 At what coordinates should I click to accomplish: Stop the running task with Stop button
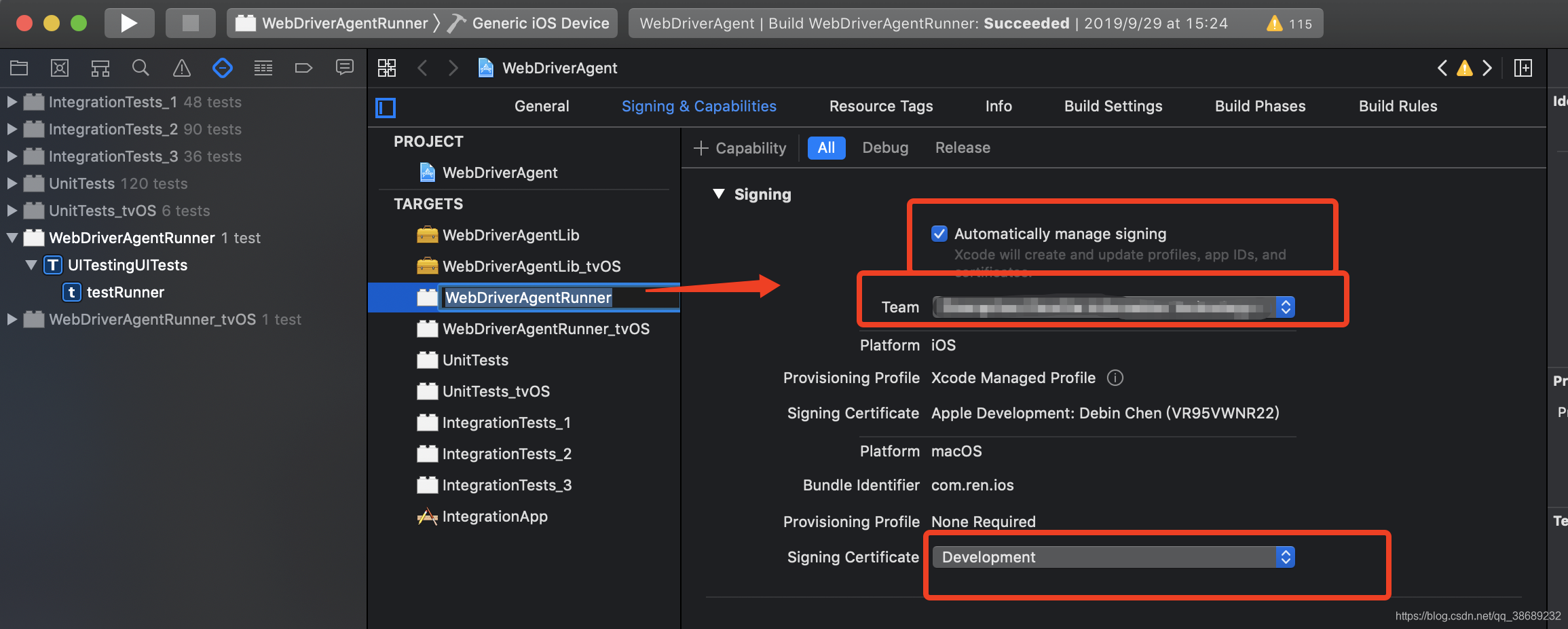point(191,23)
